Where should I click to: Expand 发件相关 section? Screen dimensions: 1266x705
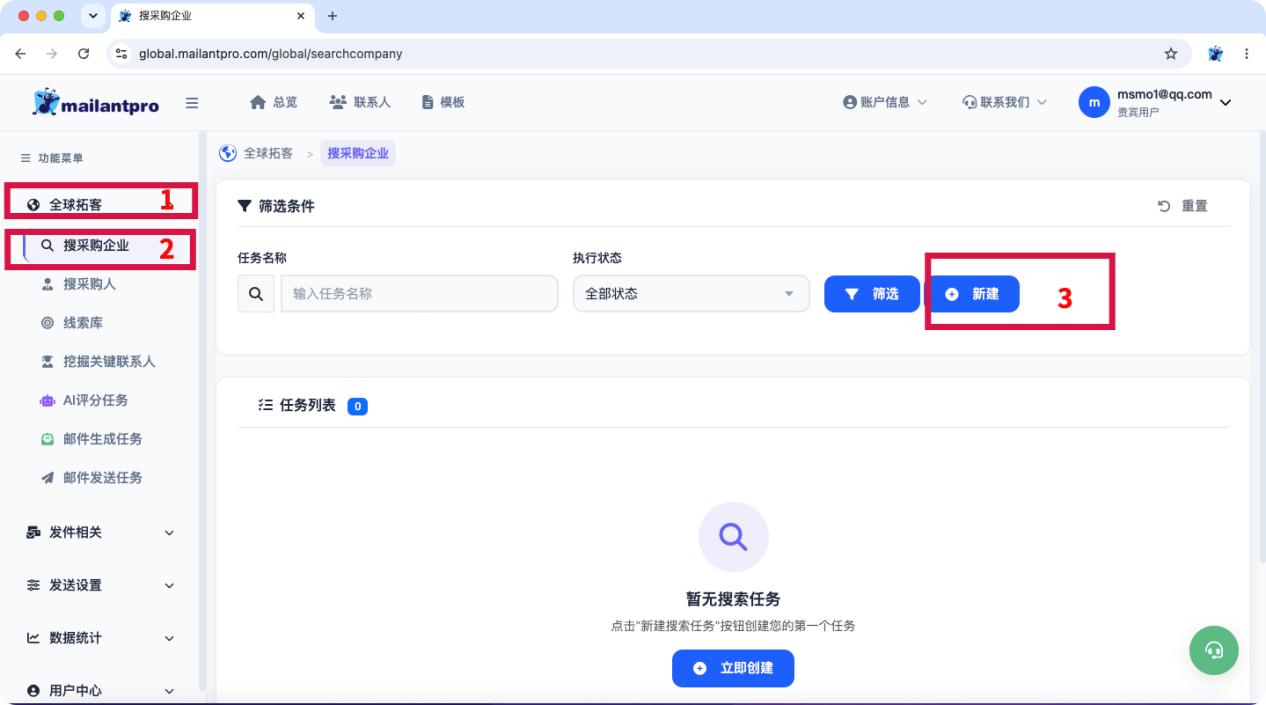coord(100,533)
